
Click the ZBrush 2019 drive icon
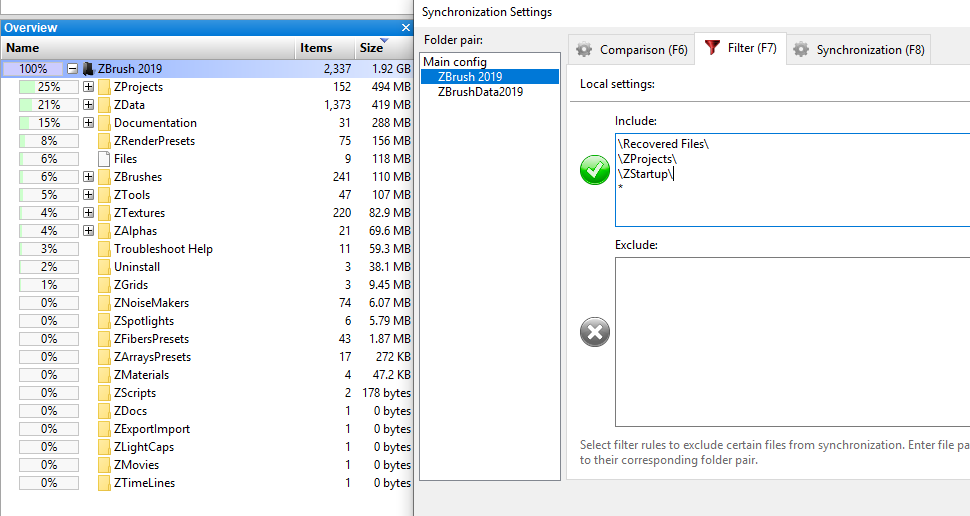[x=88, y=69]
